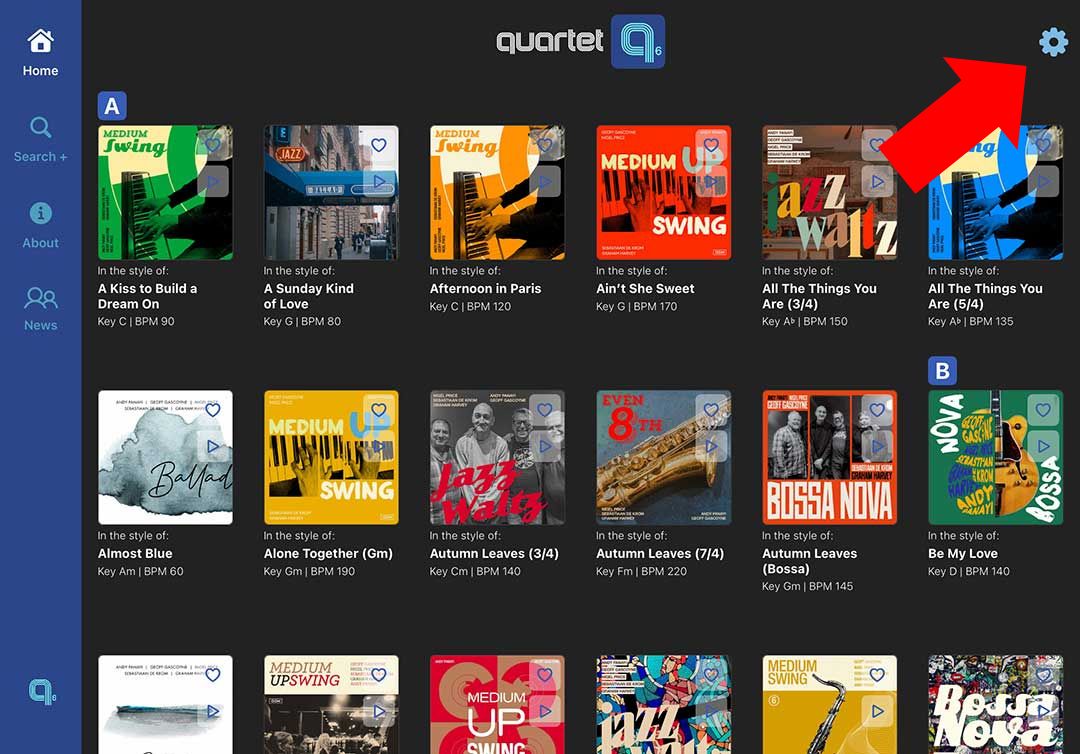
Task: Favorite Be My Love track
Action: [x=1043, y=410]
